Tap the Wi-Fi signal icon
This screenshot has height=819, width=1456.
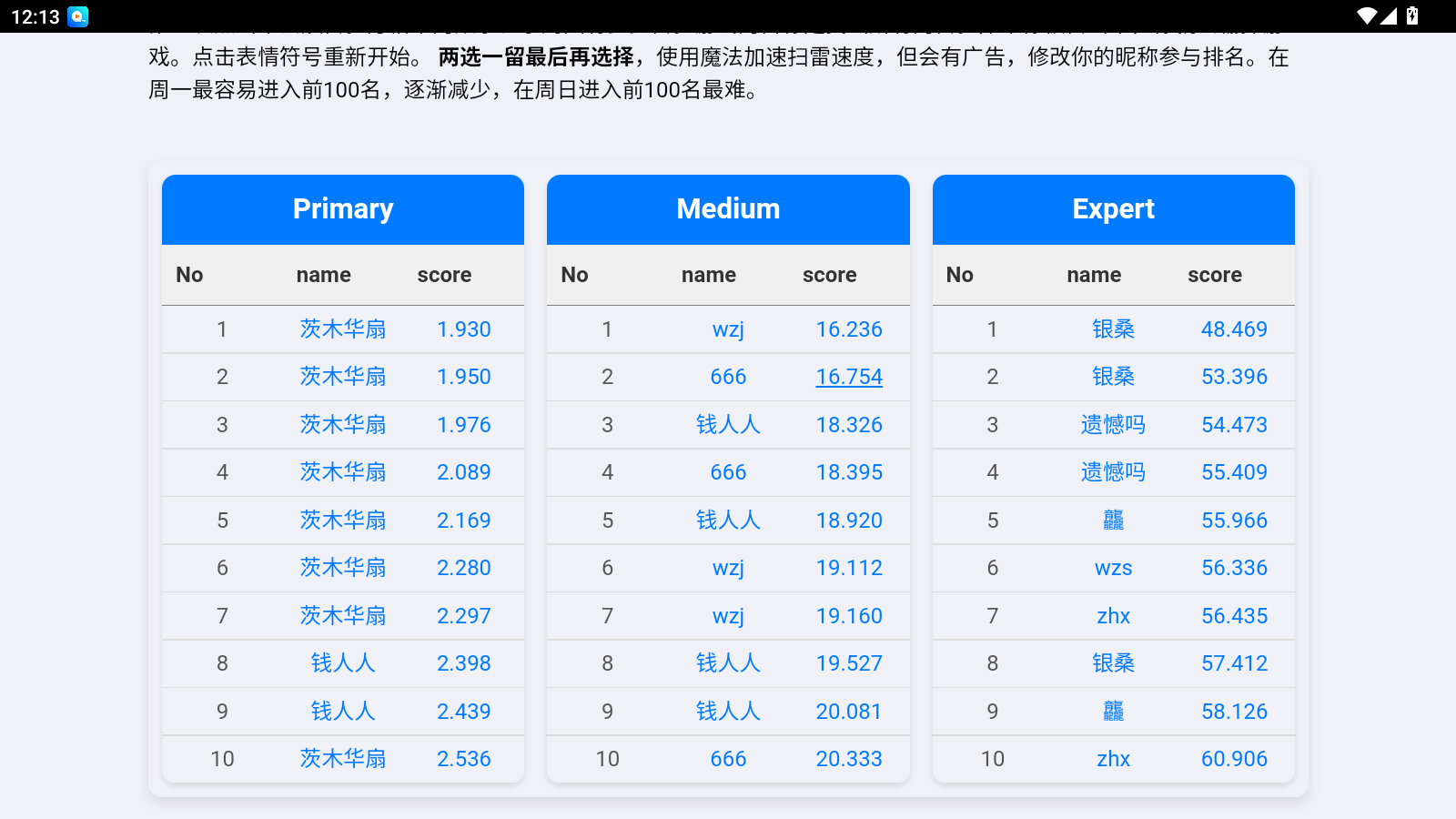(x=1366, y=16)
